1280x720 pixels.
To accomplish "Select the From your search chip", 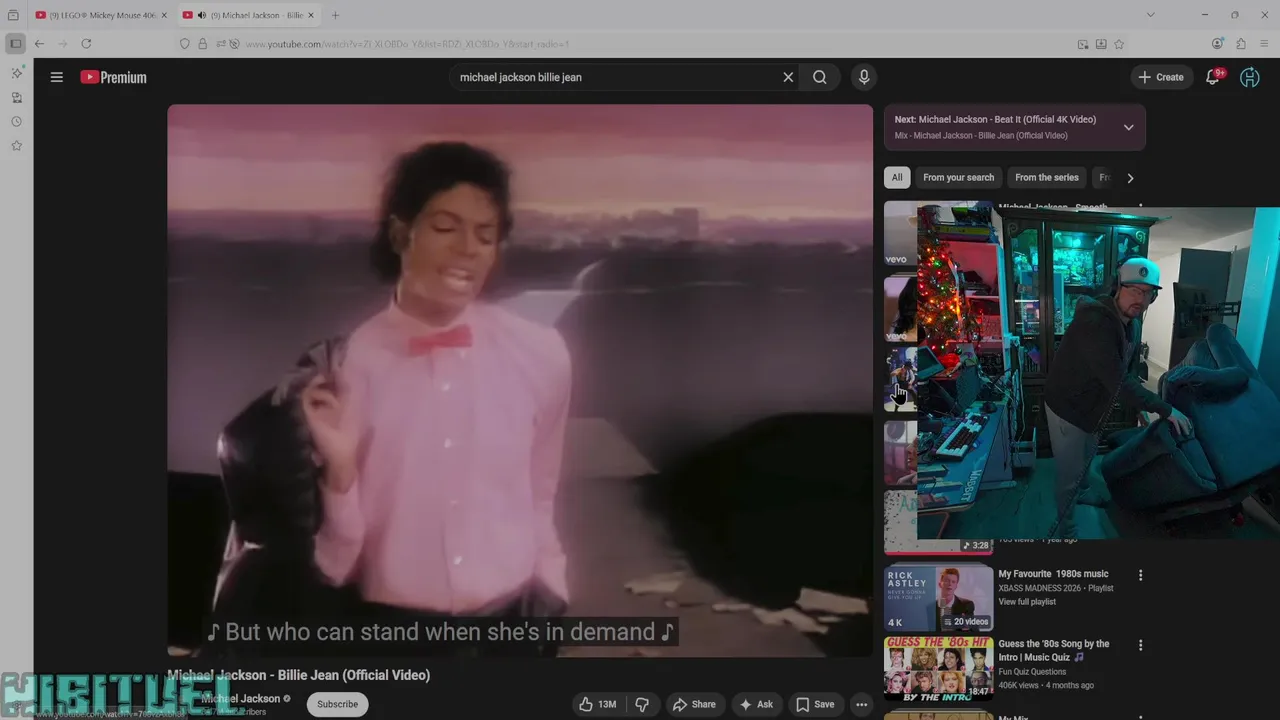I will coord(958,178).
